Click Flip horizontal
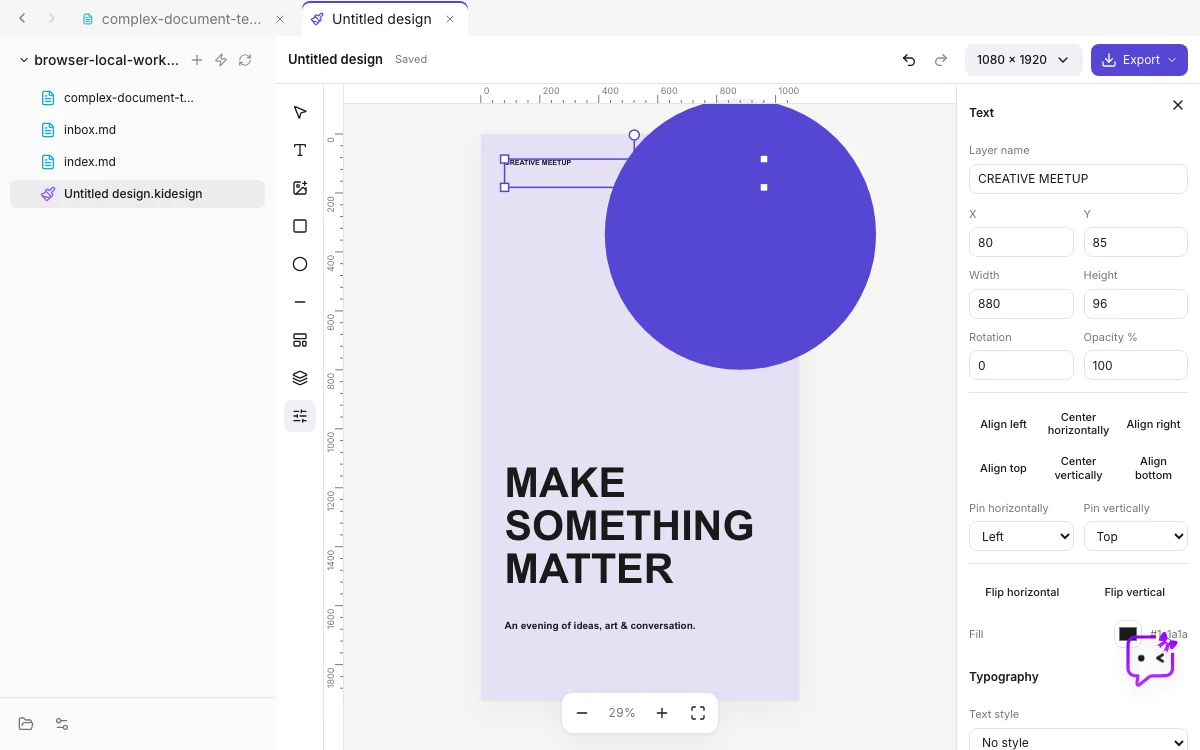Viewport: 1200px width, 750px height. coord(1022,592)
